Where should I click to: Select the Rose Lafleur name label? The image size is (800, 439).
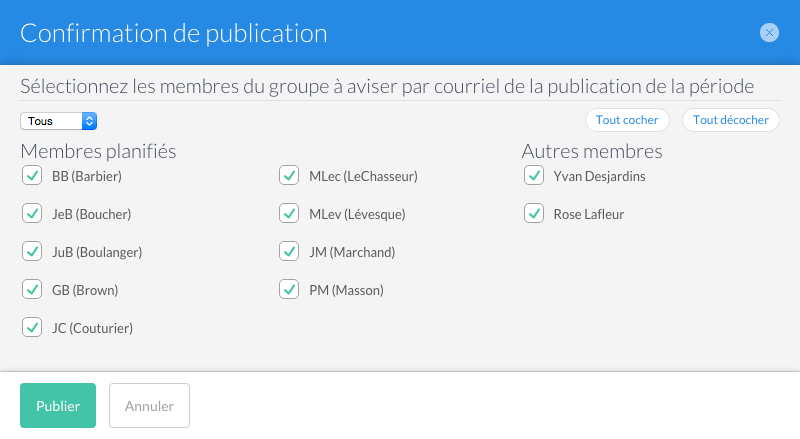(589, 214)
